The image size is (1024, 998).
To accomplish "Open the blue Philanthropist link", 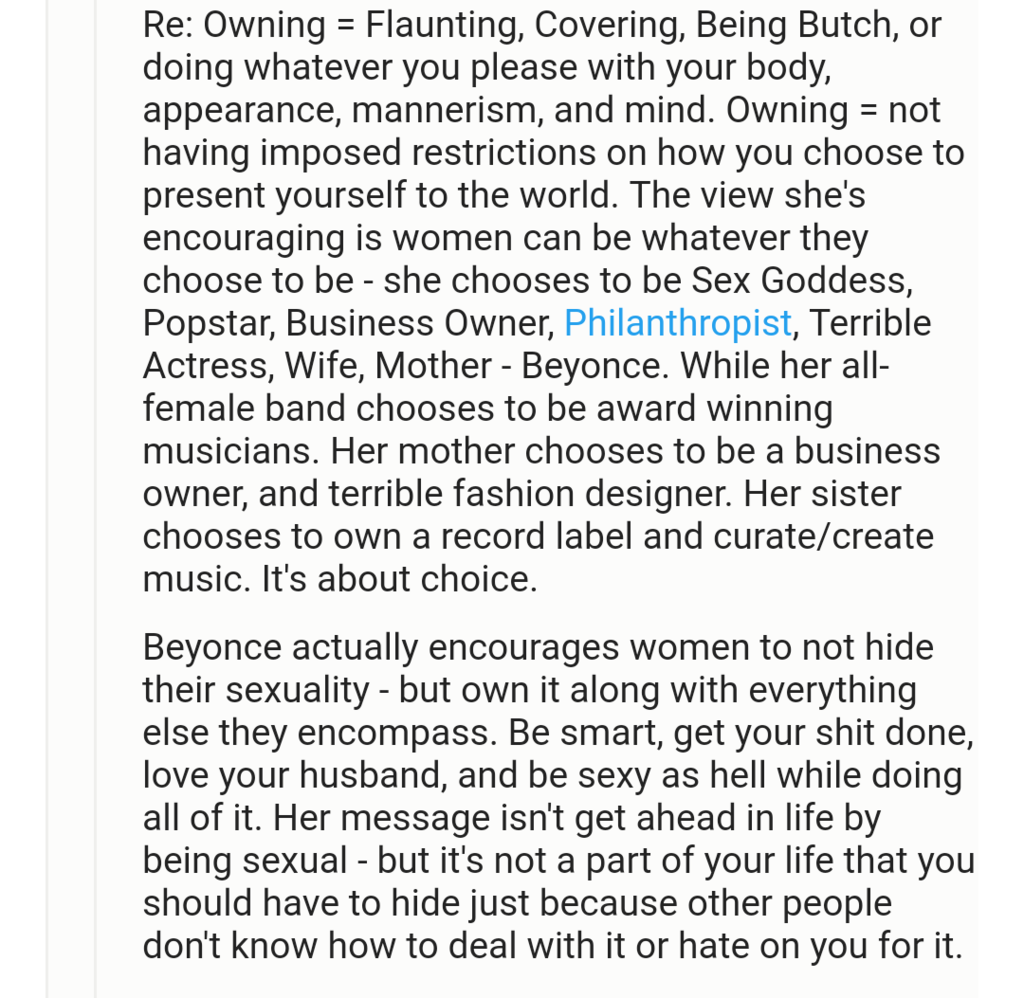I will [677, 323].
